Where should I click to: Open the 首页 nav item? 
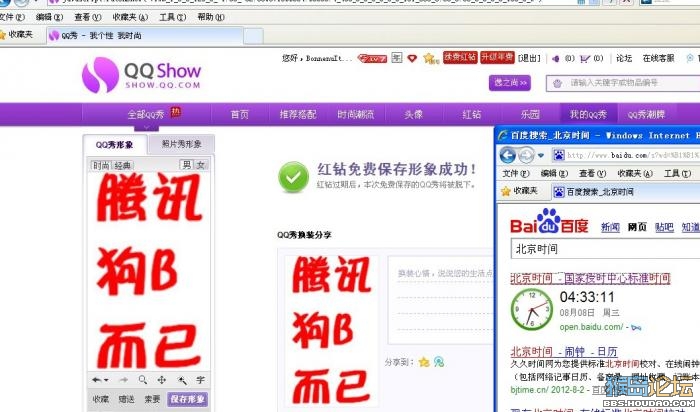click(240, 115)
